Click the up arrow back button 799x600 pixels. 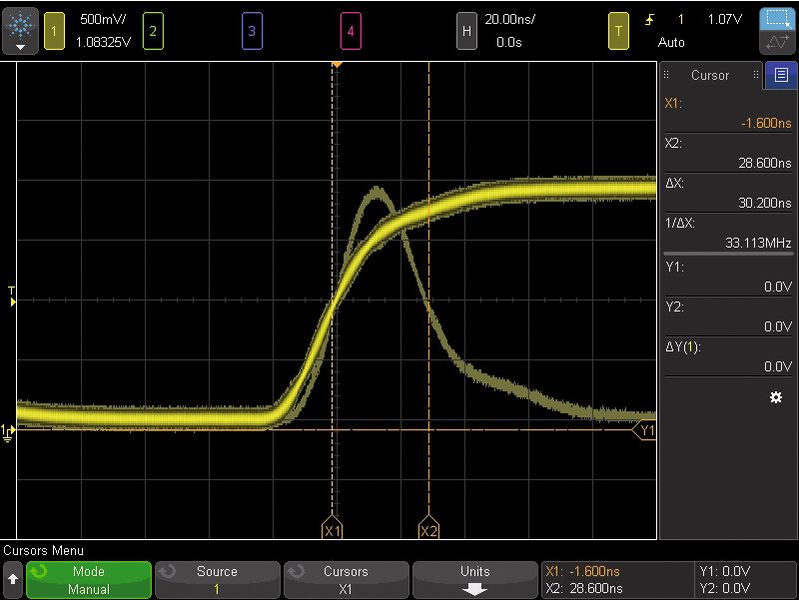point(13,580)
